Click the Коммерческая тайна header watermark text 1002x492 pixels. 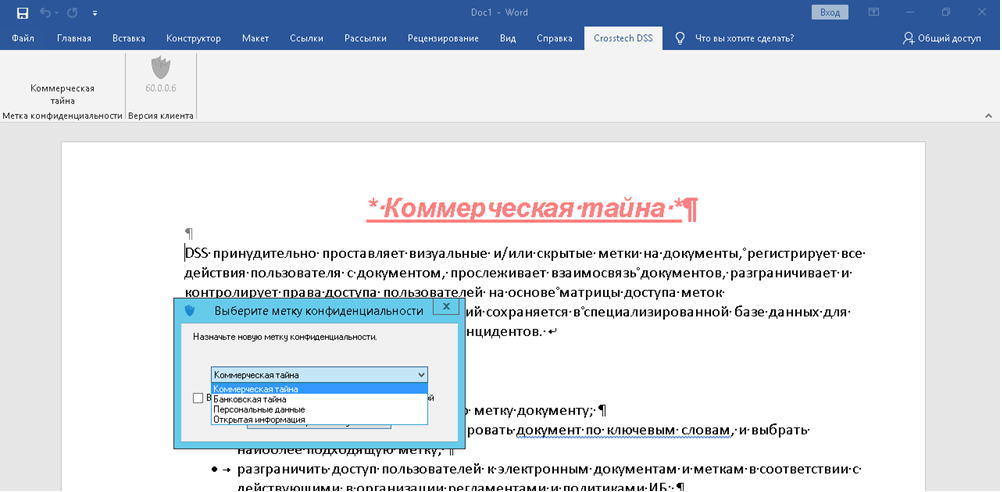pos(532,209)
